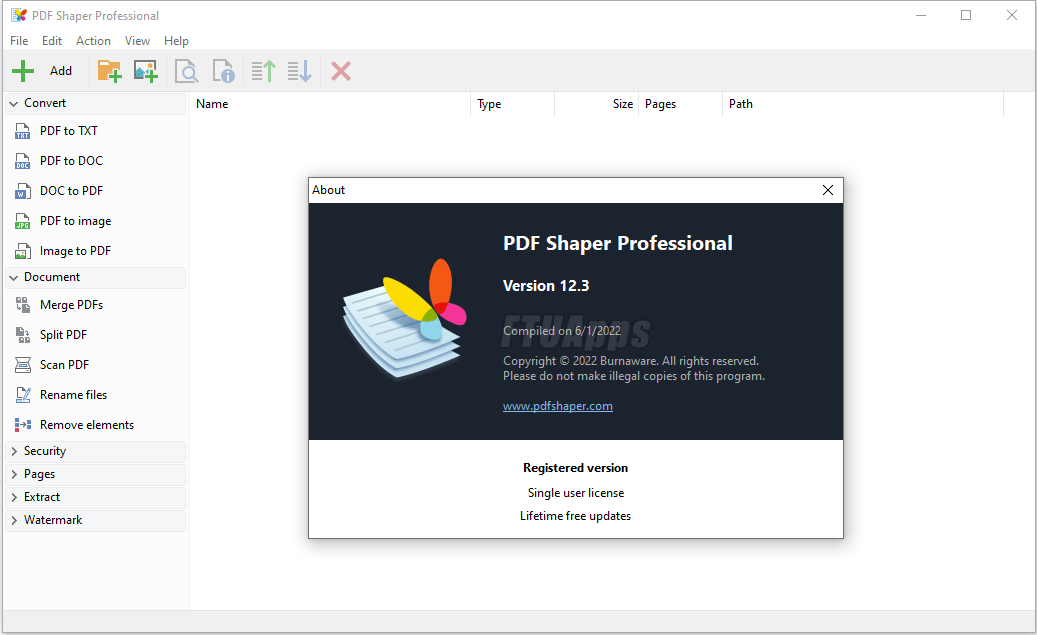The image size is (1037, 635).
Task: Click the Merge PDFs icon
Action: click(22, 305)
